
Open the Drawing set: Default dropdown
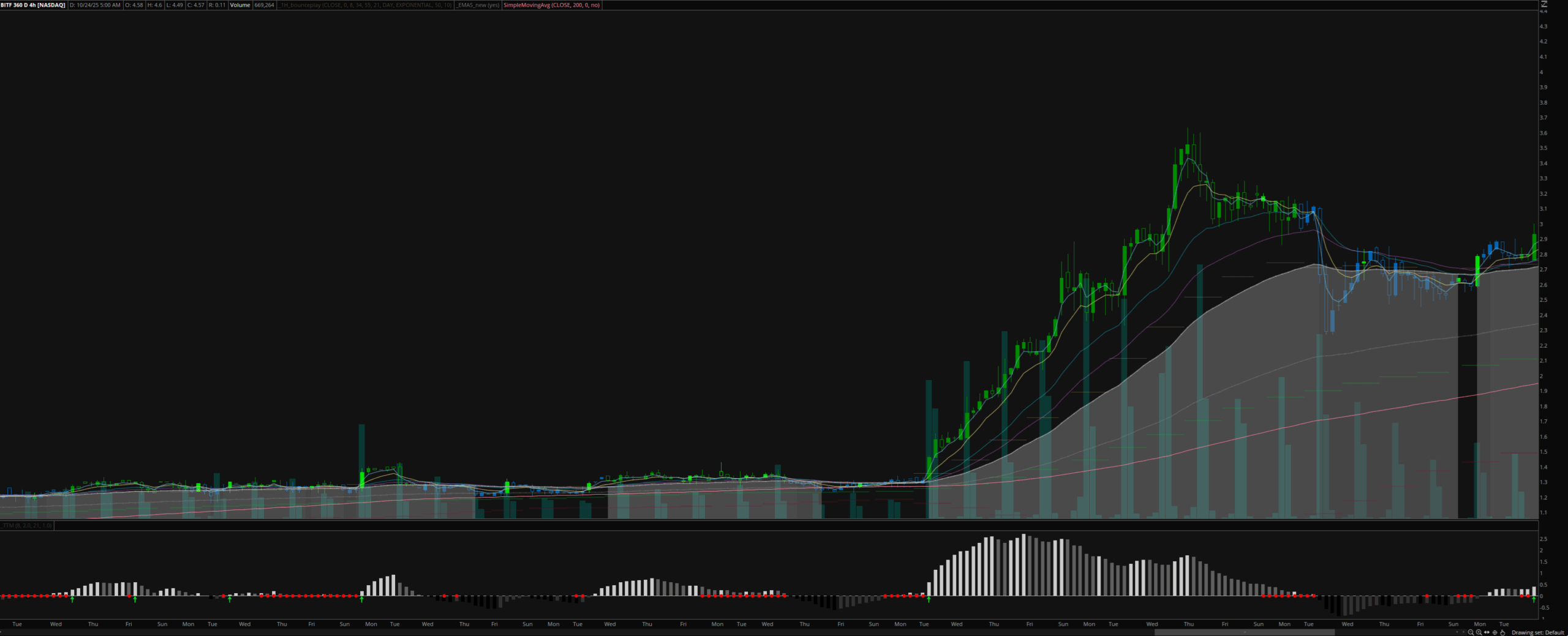(x=1537, y=632)
